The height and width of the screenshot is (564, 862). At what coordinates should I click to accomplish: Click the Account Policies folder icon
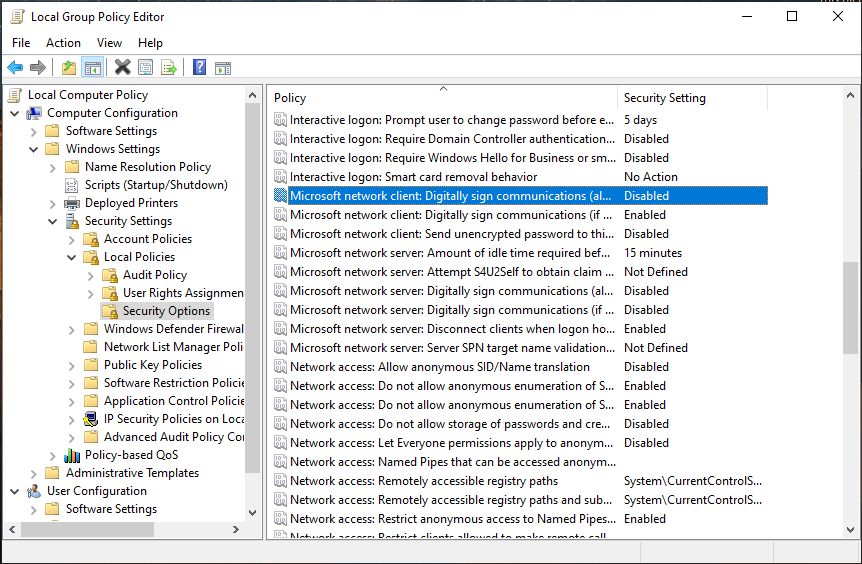[x=91, y=239]
